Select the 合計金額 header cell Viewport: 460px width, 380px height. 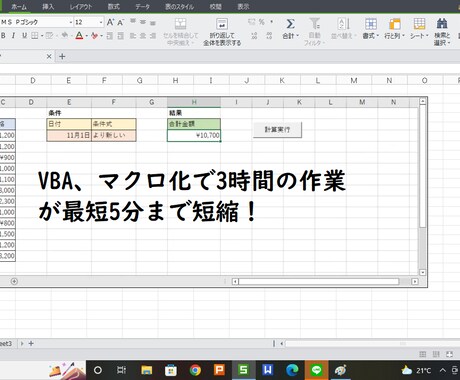pyautogui.click(x=194, y=124)
